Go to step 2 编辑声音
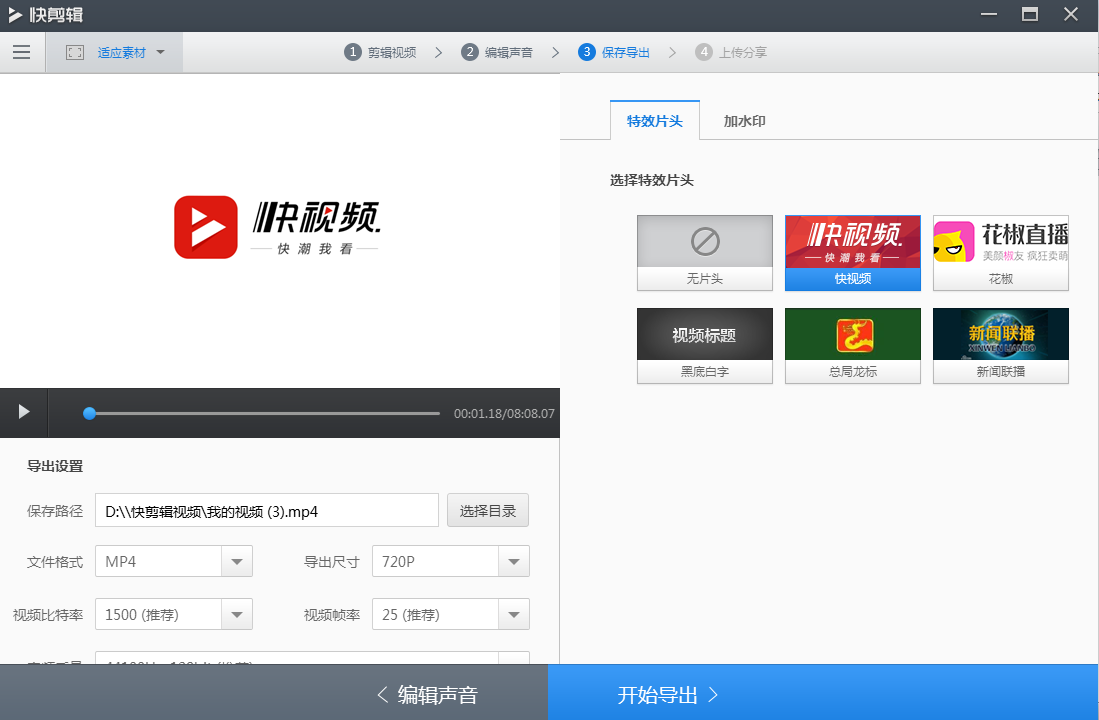The width and height of the screenshot is (1099, 720). click(x=497, y=53)
